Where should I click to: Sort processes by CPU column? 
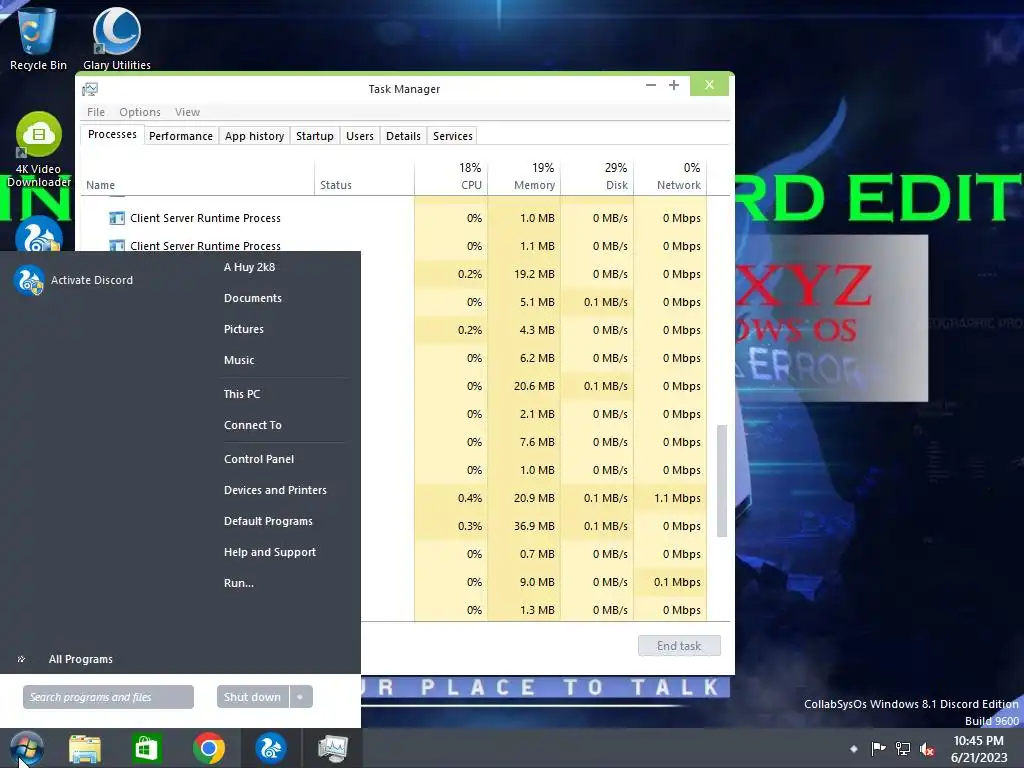point(451,176)
